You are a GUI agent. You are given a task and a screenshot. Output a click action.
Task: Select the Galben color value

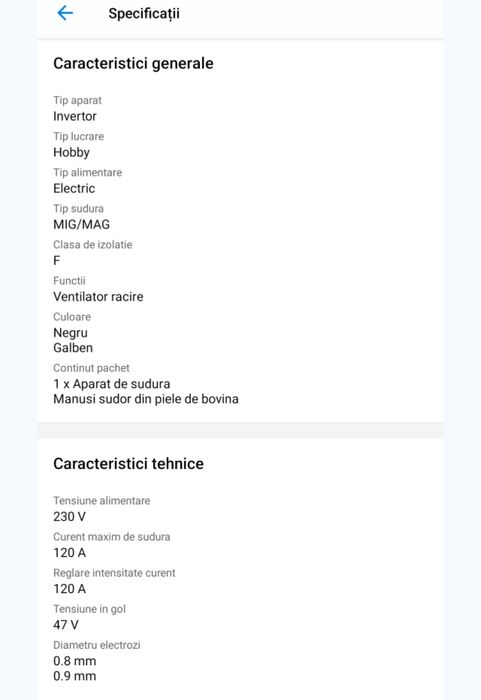tap(73, 348)
